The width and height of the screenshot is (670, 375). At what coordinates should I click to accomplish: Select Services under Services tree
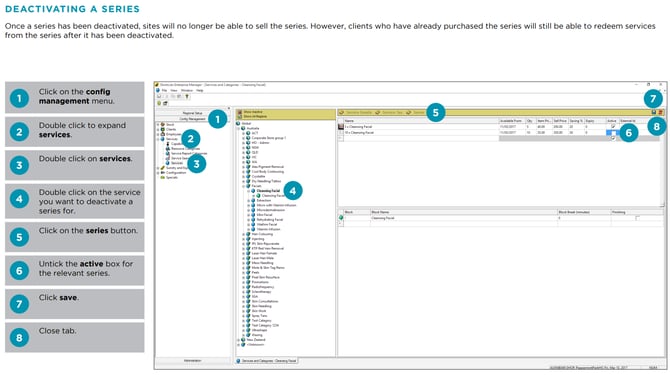tap(177, 163)
